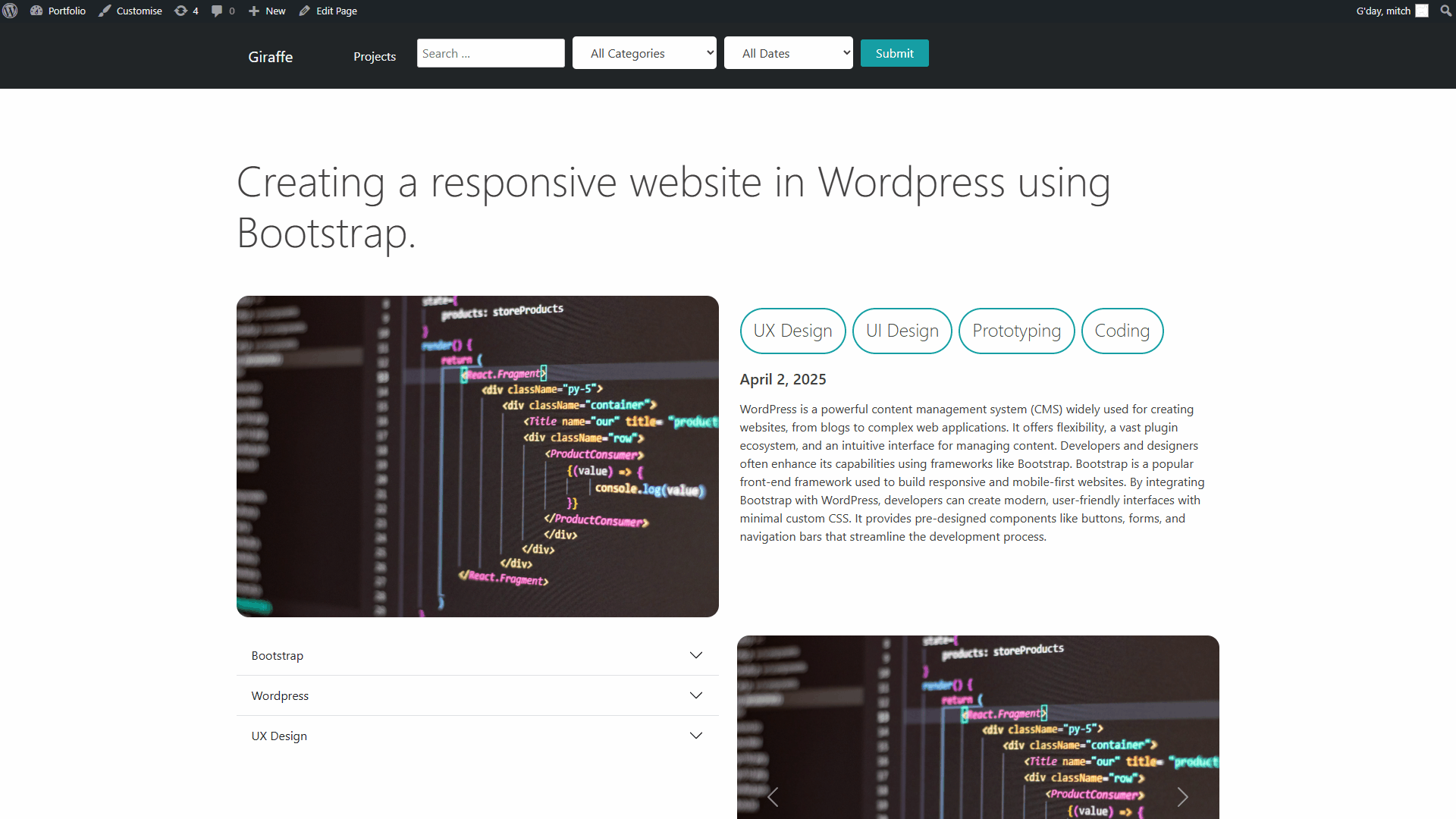This screenshot has width=1456, height=819.
Task: Open the Portfolio dashboard link
Action: pos(58,11)
